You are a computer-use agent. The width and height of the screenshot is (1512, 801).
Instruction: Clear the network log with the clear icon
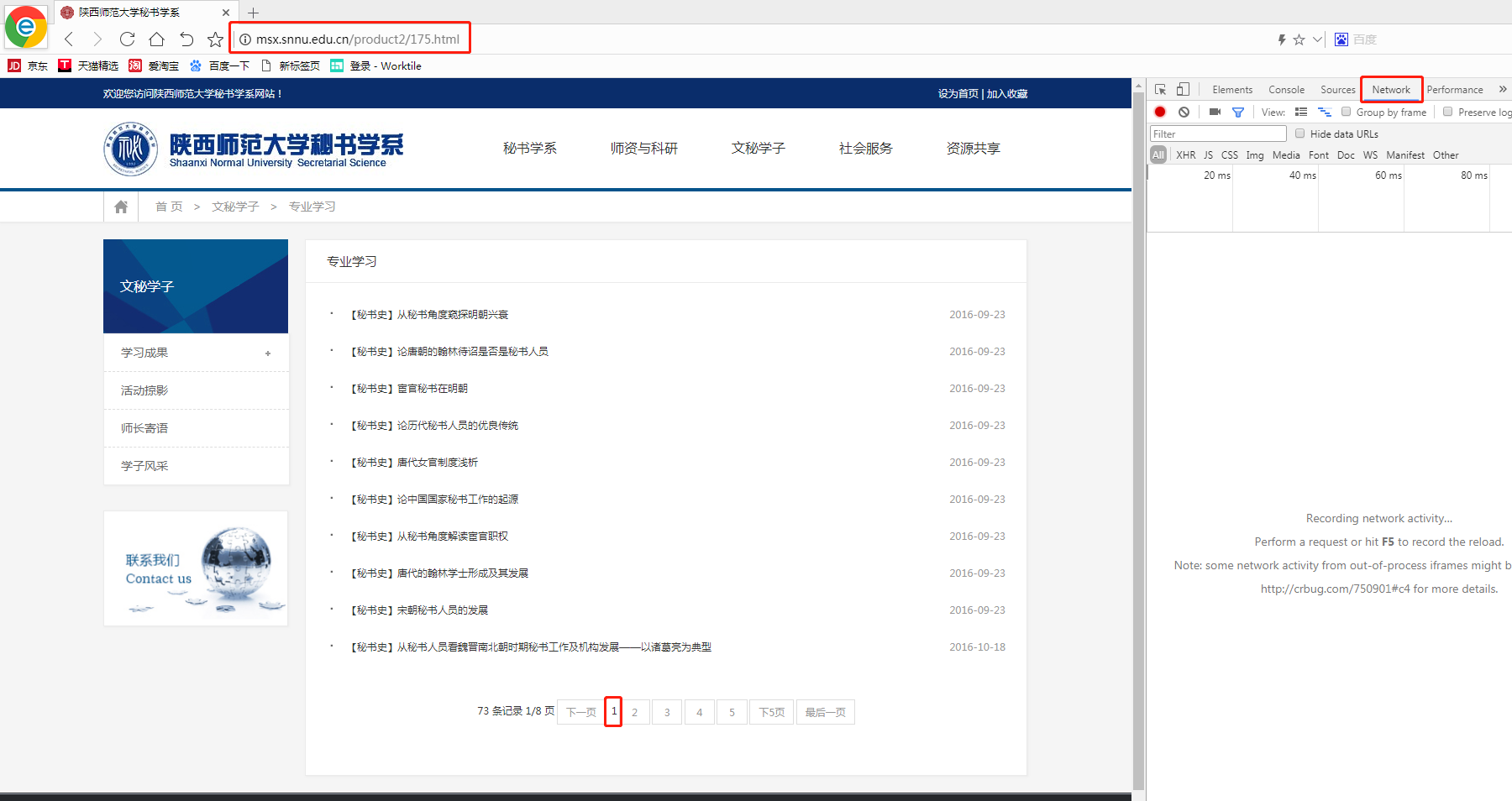point(1184,112)
